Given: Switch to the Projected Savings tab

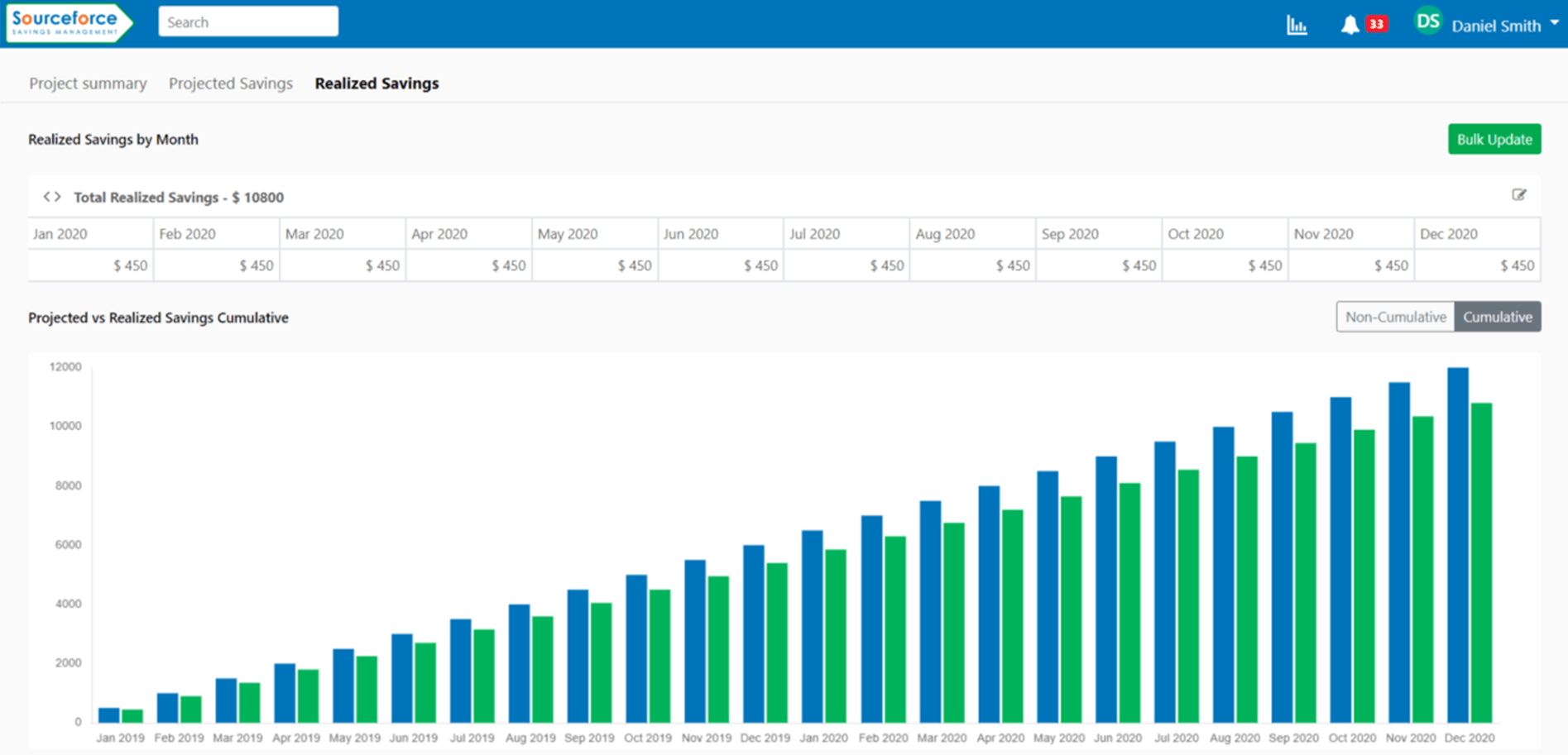Looking at the screenshot, I should coord(231,84).
